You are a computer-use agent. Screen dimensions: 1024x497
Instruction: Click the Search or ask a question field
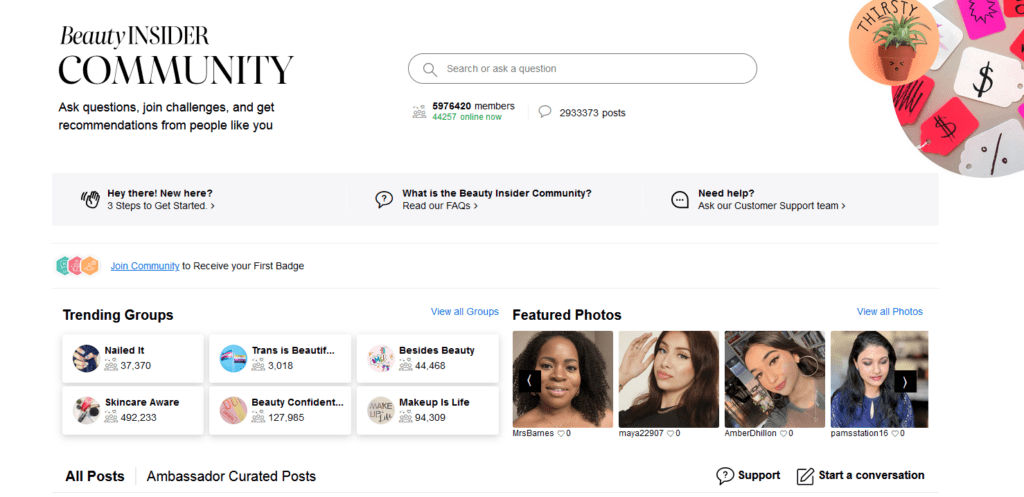(x=583, y=69)
